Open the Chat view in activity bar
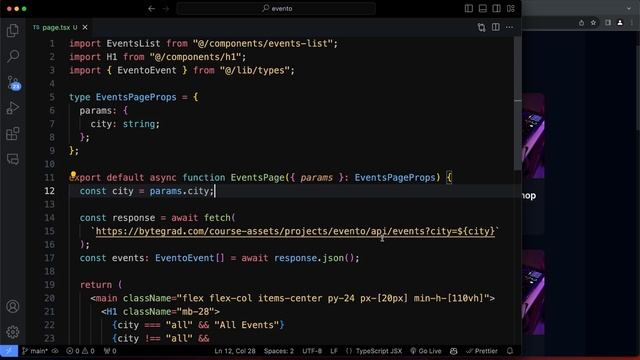Screen dimensions: 640x360 (13, 159)
